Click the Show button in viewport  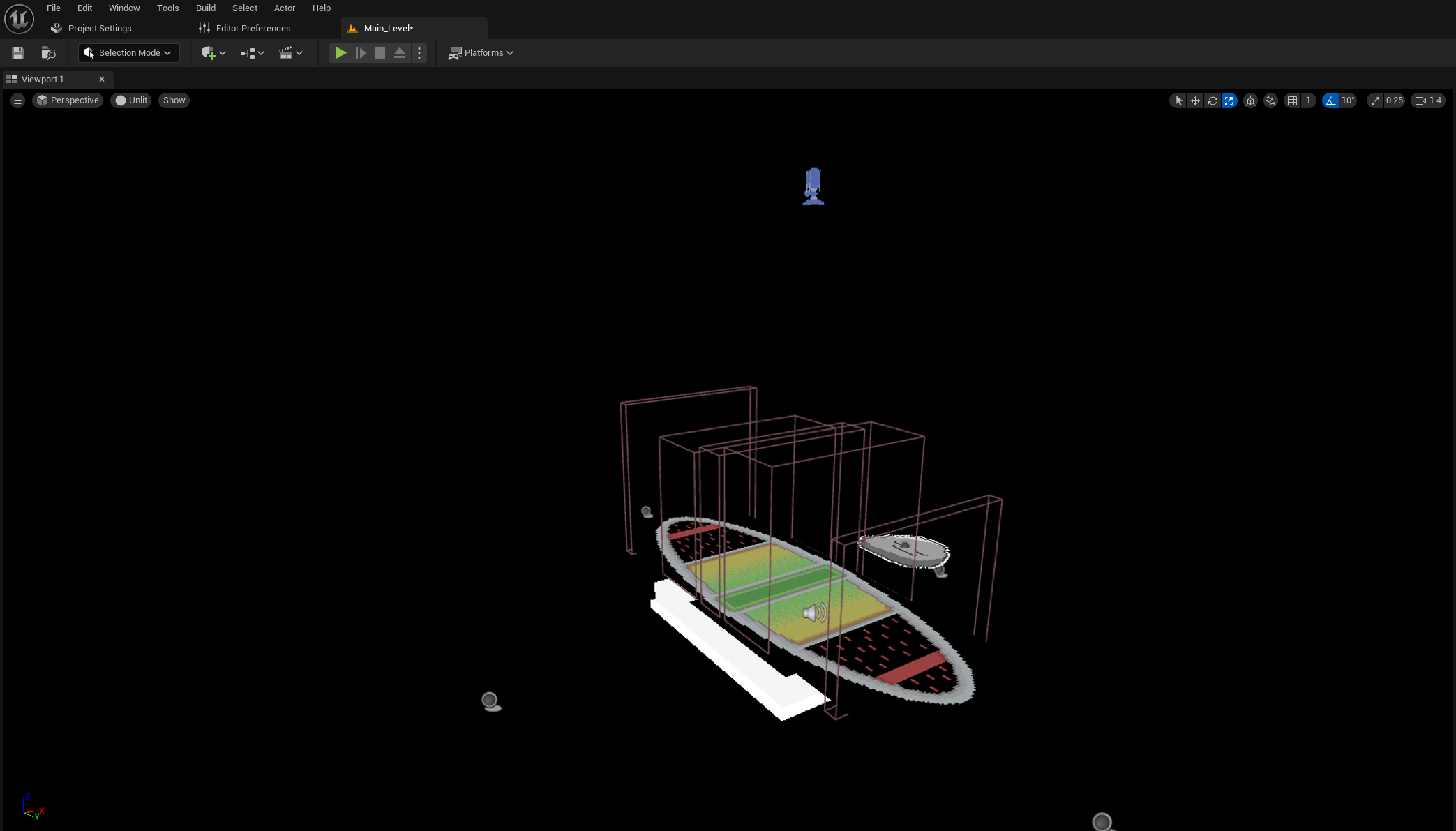(174, 100)
